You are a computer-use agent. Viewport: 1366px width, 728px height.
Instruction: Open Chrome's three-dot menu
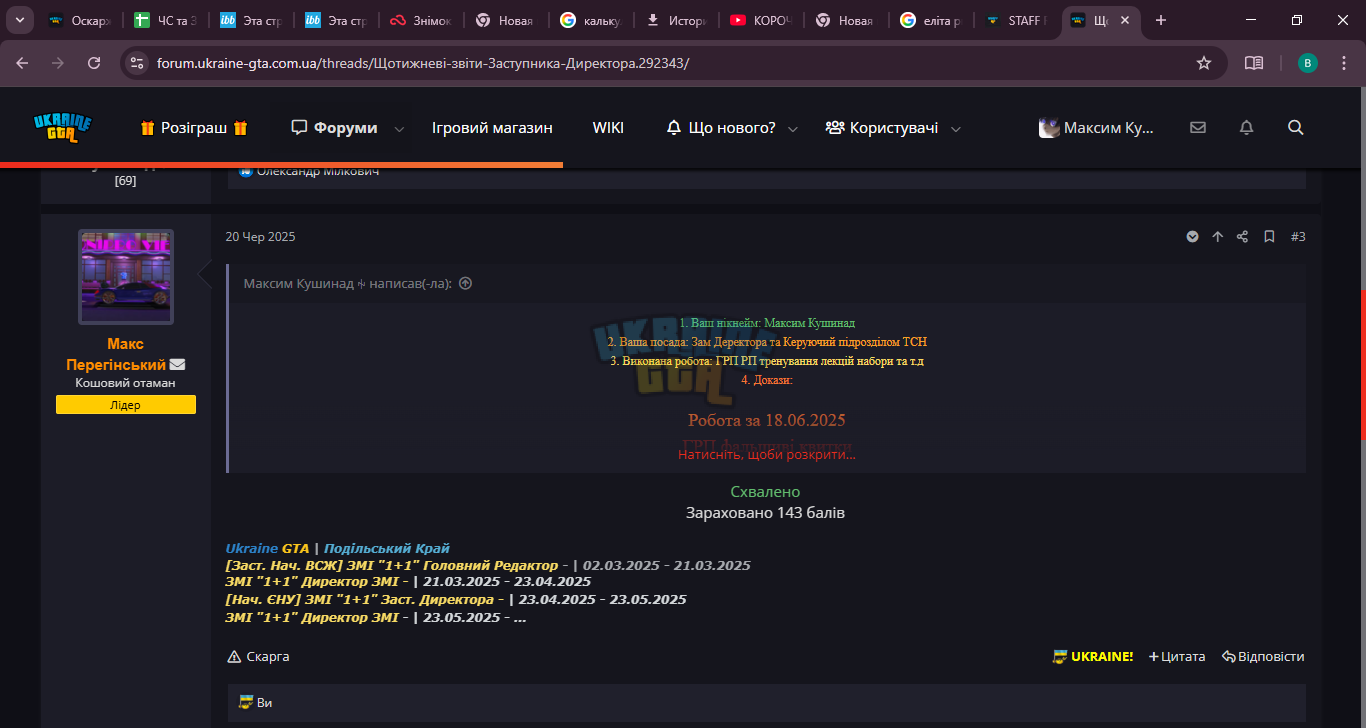click(x=1345, y=63)
